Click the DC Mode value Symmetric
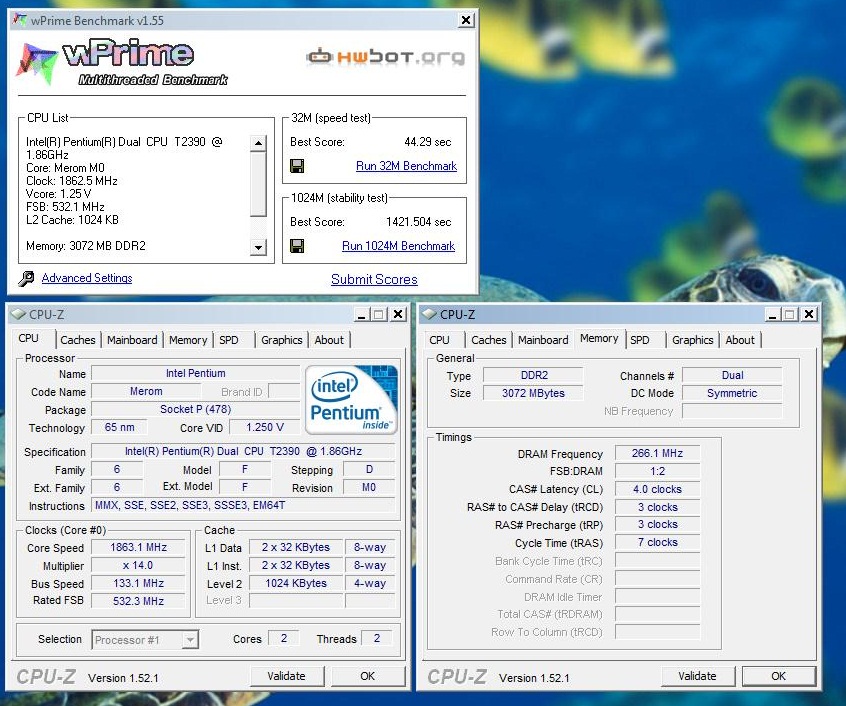The image size is (846, 706). [732, 393]
